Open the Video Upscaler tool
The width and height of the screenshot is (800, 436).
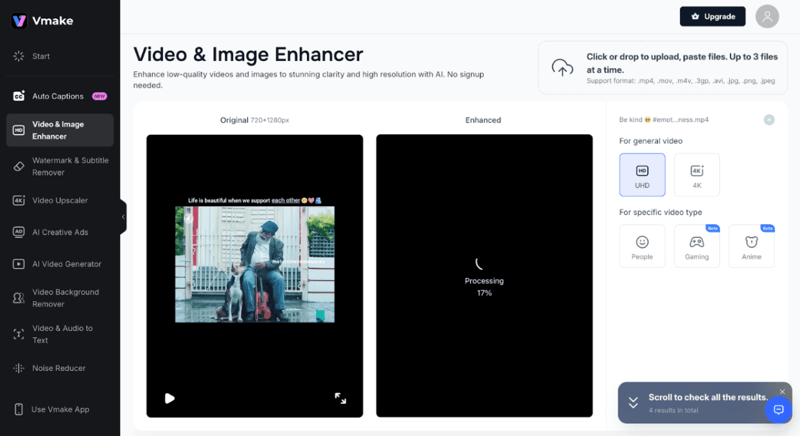tap(60, 200)
